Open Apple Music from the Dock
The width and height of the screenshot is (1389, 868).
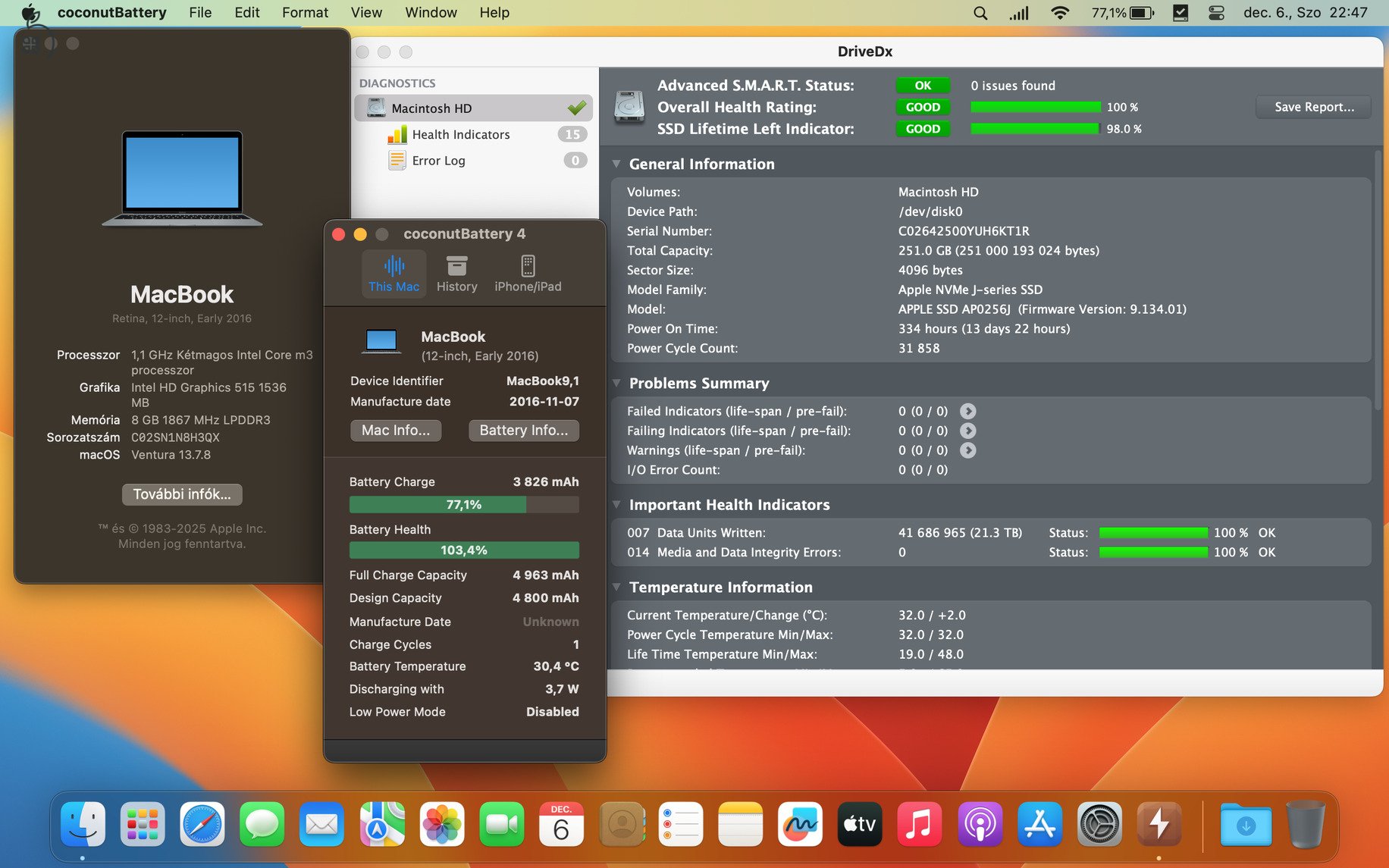pos(919,824)
